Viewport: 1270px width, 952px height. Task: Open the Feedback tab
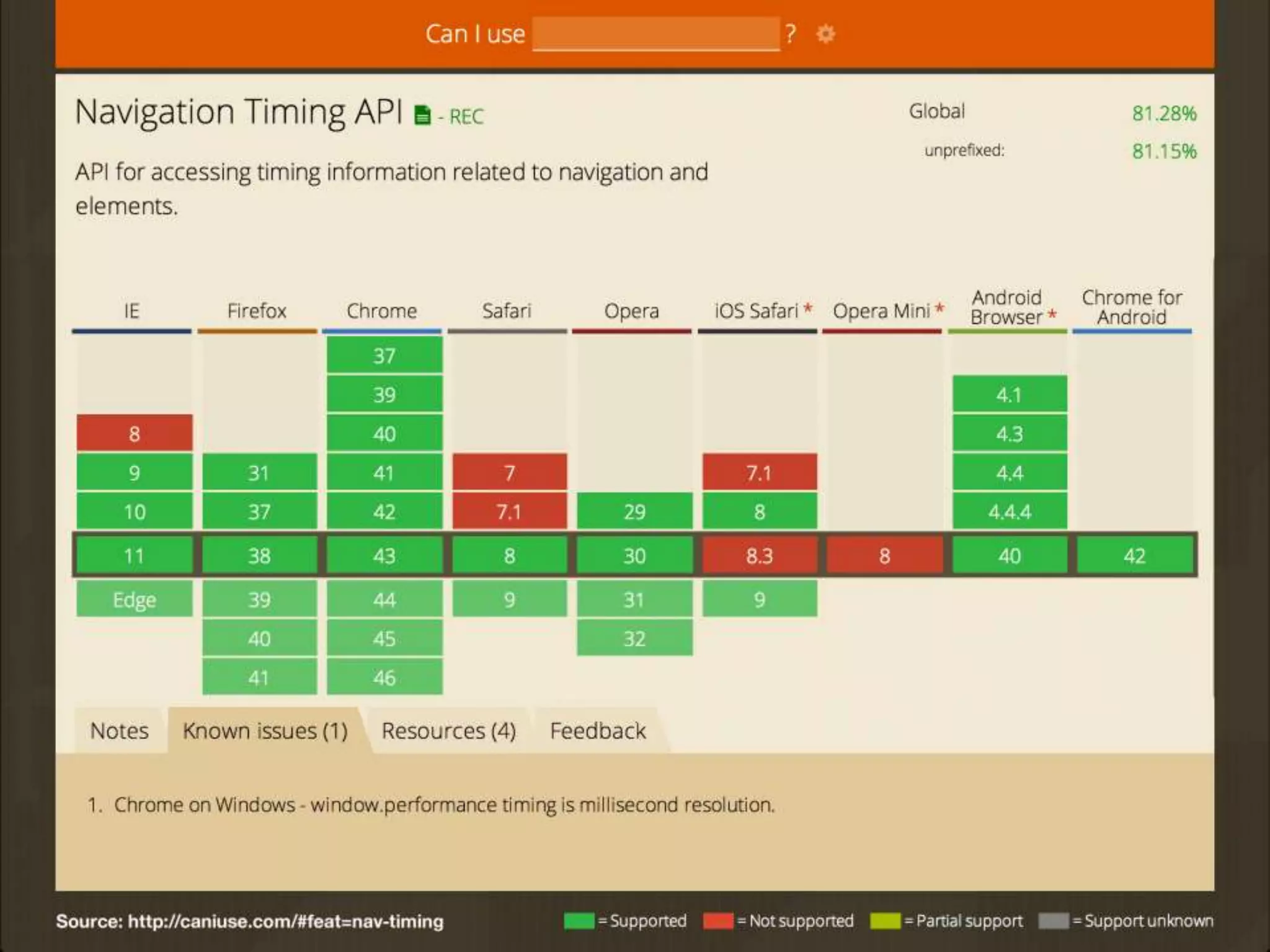[597, 731]
